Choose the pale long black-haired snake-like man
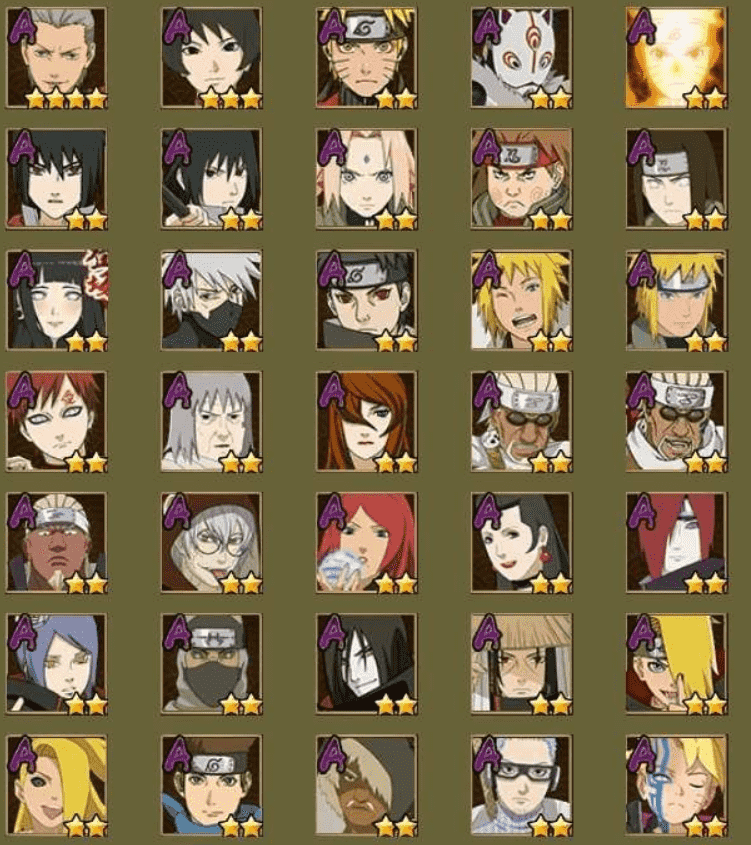This screenshot has width=751, height=845. pyautogui.click(x=366, y=664)
